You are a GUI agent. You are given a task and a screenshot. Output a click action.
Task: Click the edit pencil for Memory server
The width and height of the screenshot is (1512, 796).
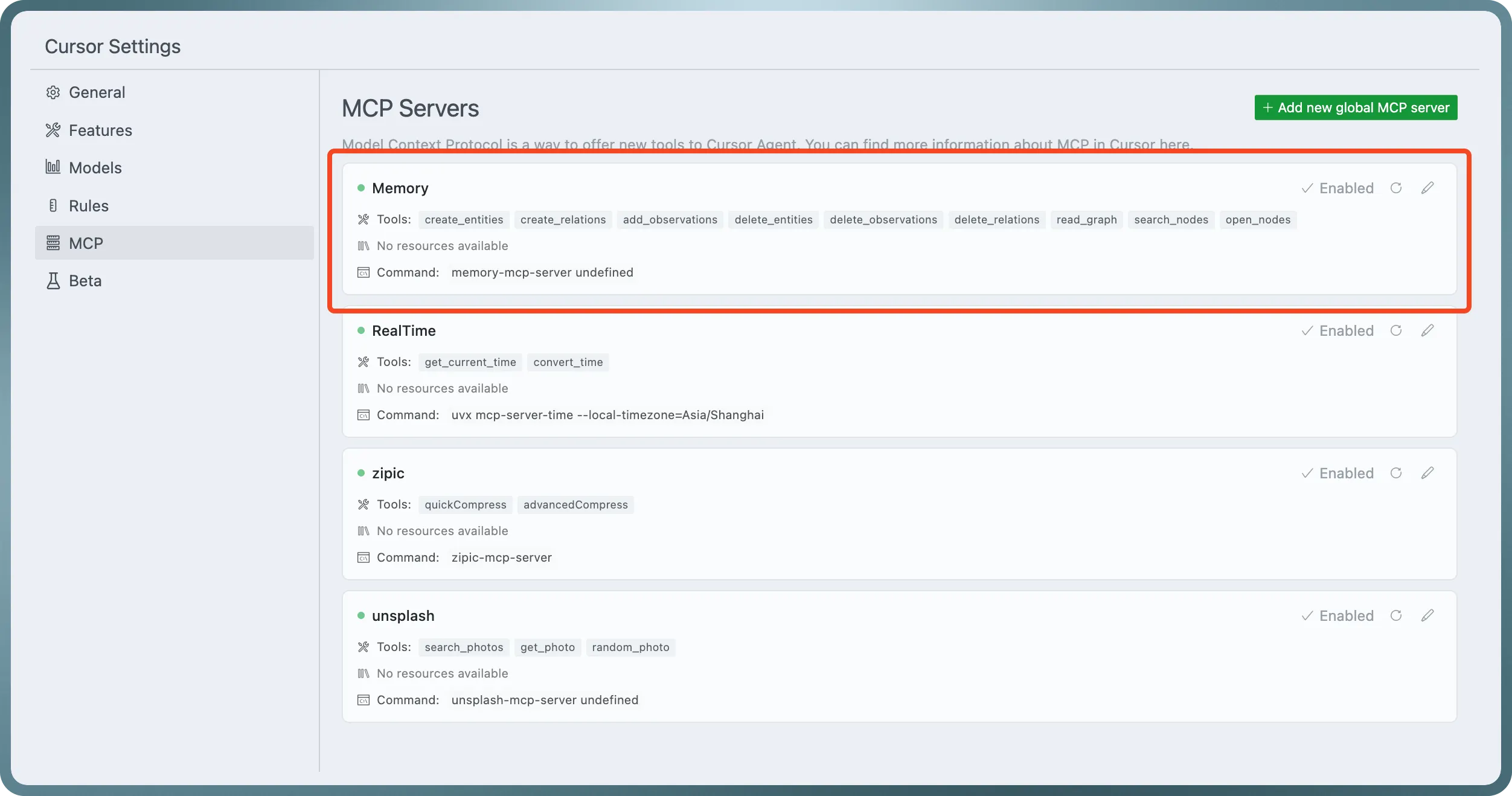(1427, 188)
